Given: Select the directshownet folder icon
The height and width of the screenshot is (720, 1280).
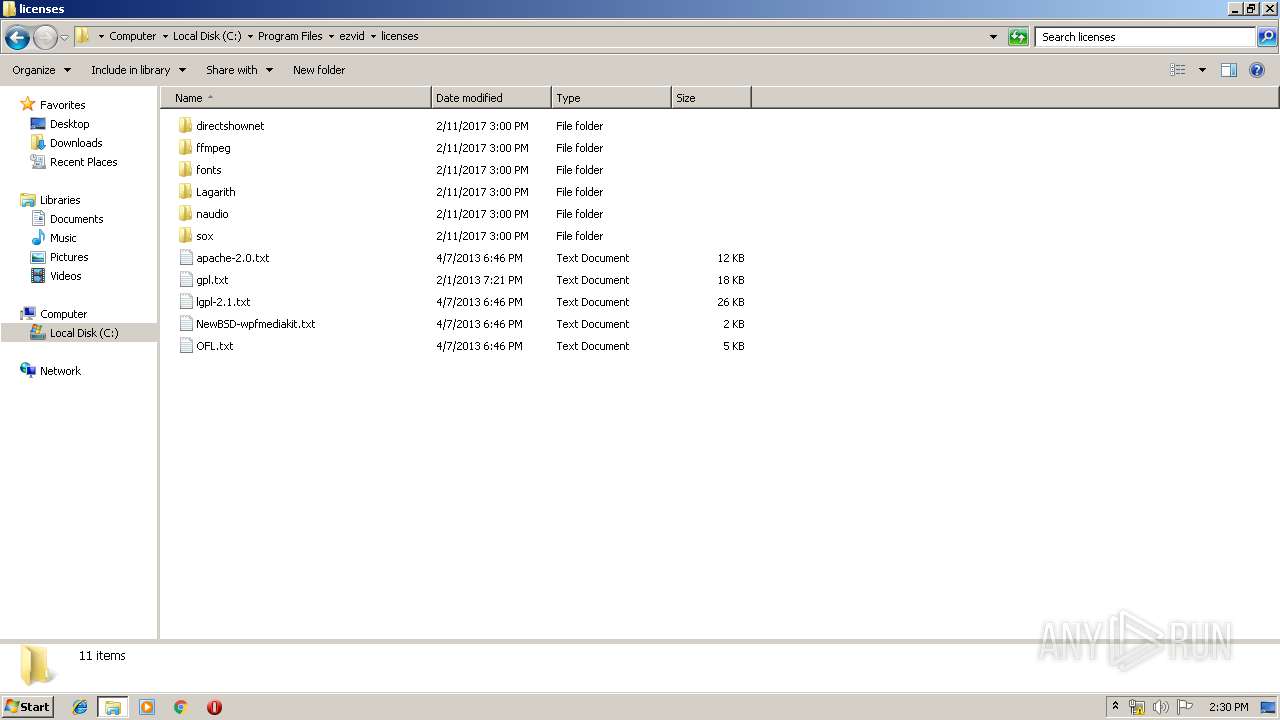Looking at the screenshot, I should pos(185,126).
